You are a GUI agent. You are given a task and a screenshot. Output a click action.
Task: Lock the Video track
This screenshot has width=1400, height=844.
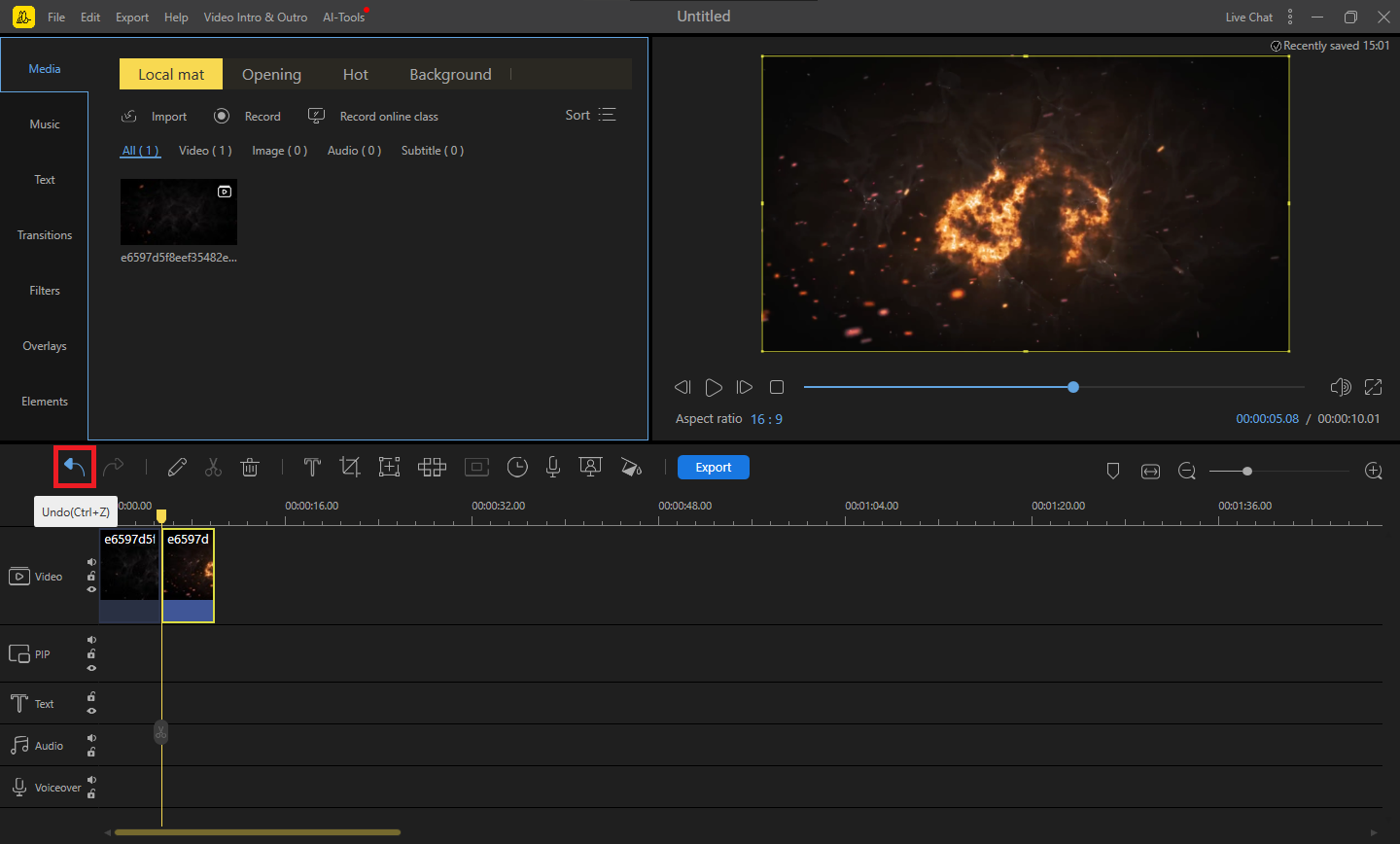(91, 576)
